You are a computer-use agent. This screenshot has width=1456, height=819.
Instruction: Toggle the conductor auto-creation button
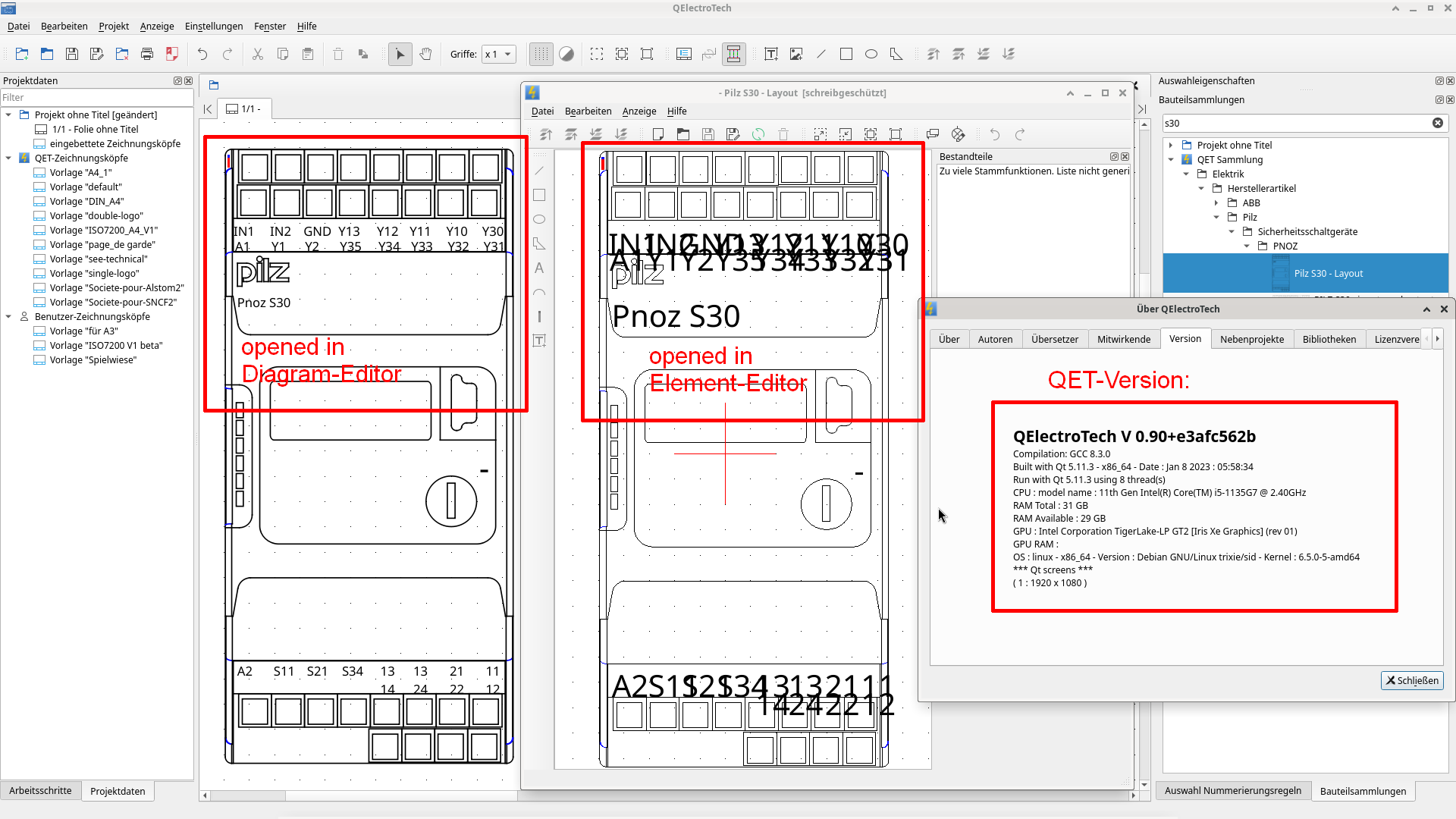tap(733, 54)
